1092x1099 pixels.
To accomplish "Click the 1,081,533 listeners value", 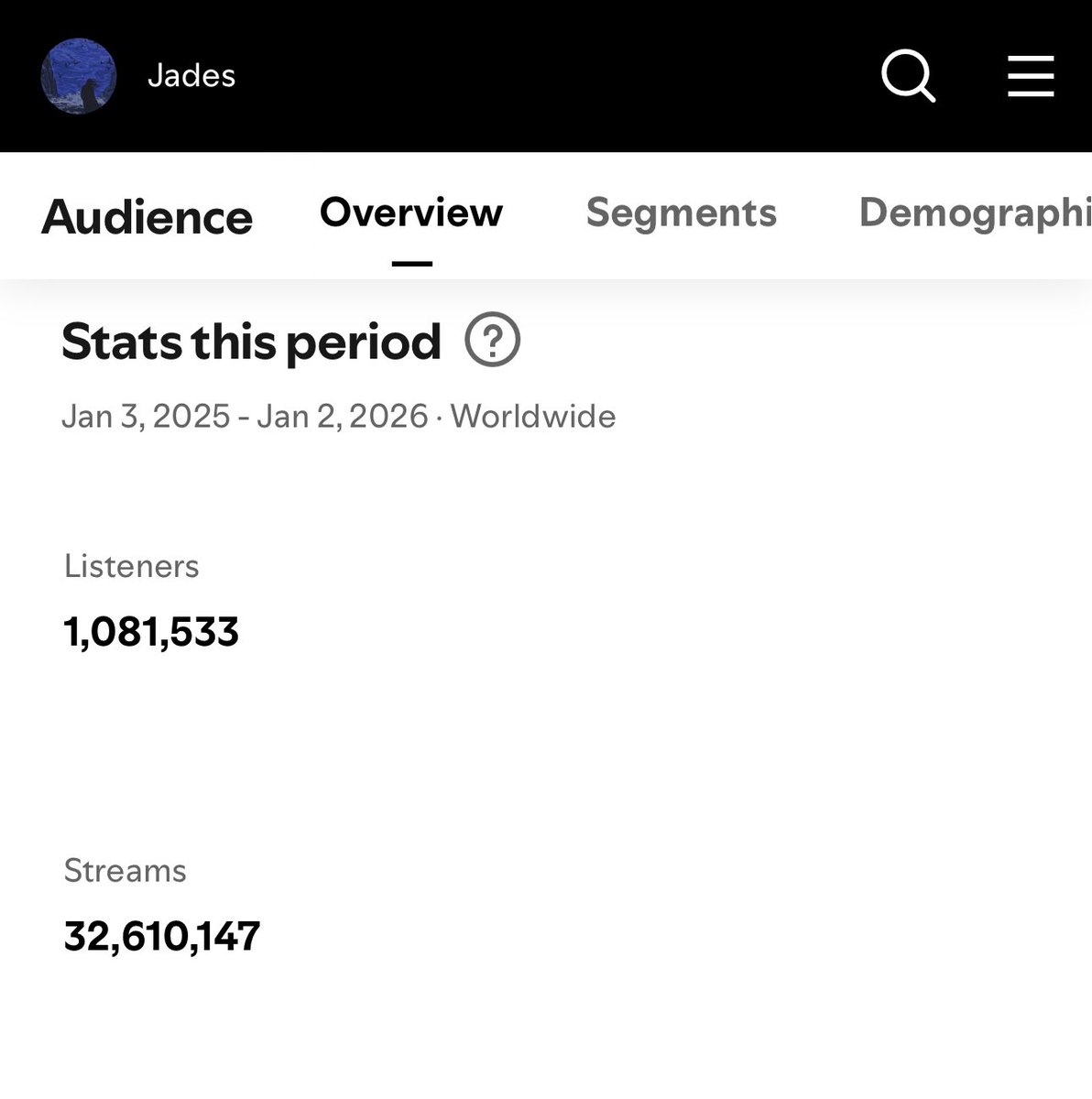I will pos(151,633).
